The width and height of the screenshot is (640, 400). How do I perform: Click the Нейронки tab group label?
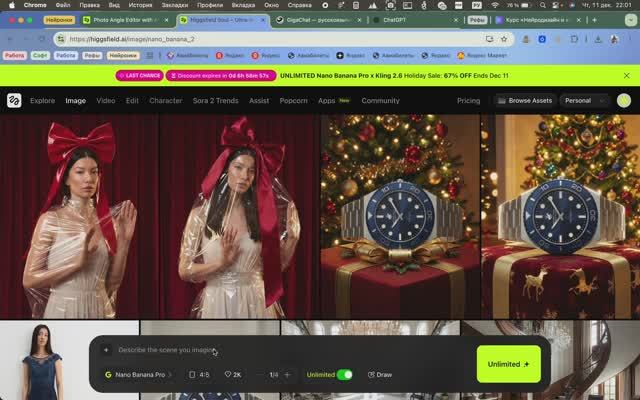59,20
